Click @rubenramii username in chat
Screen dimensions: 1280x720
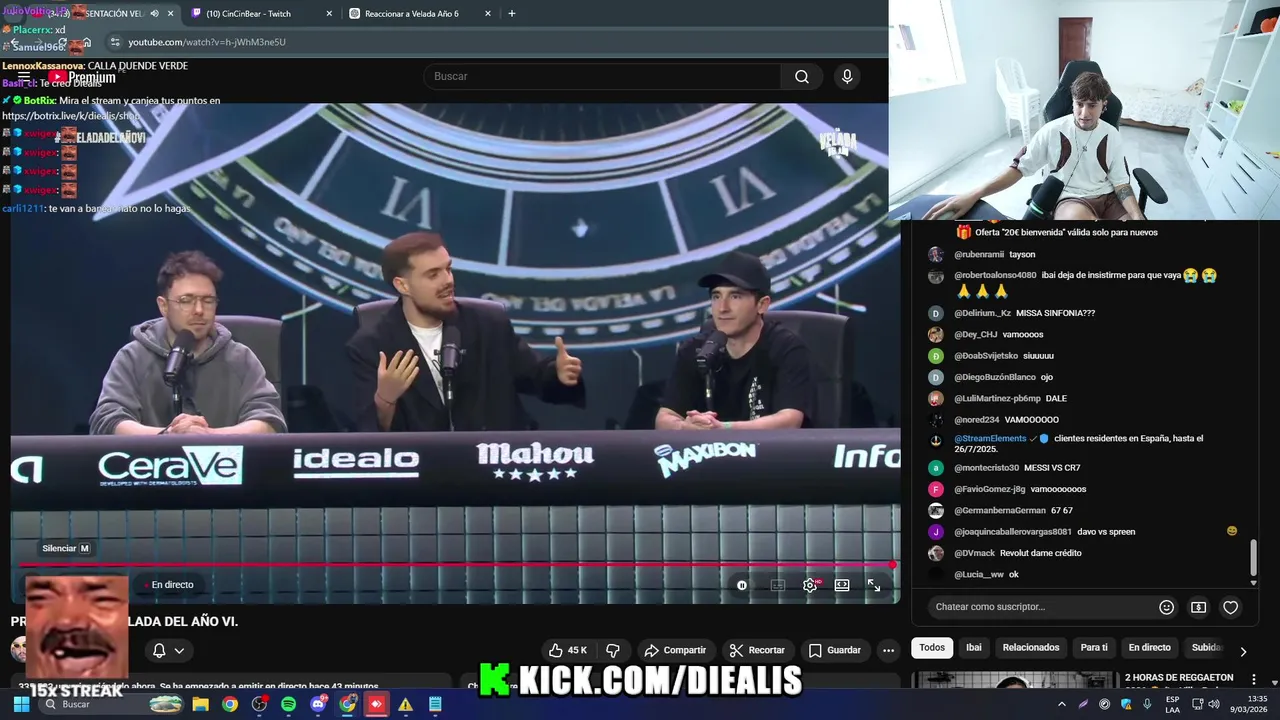(979, 254)
